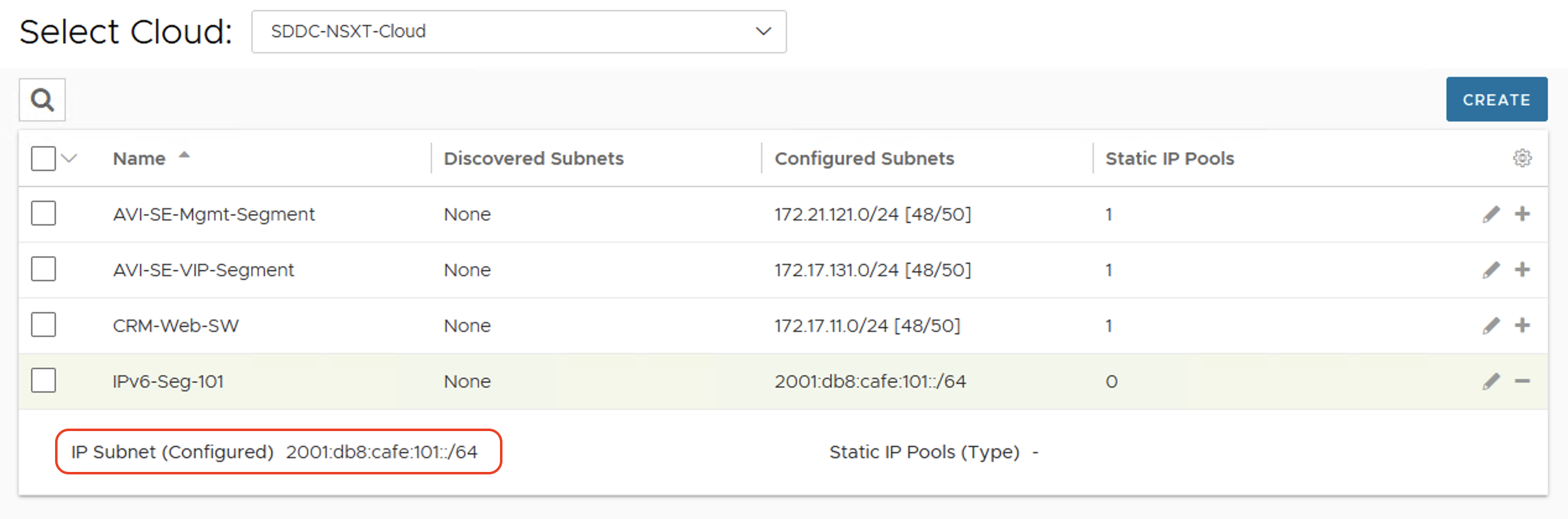Tick the IPv6-Seg-101 row checkbox

pyautogui.click(x=43, y=380)
